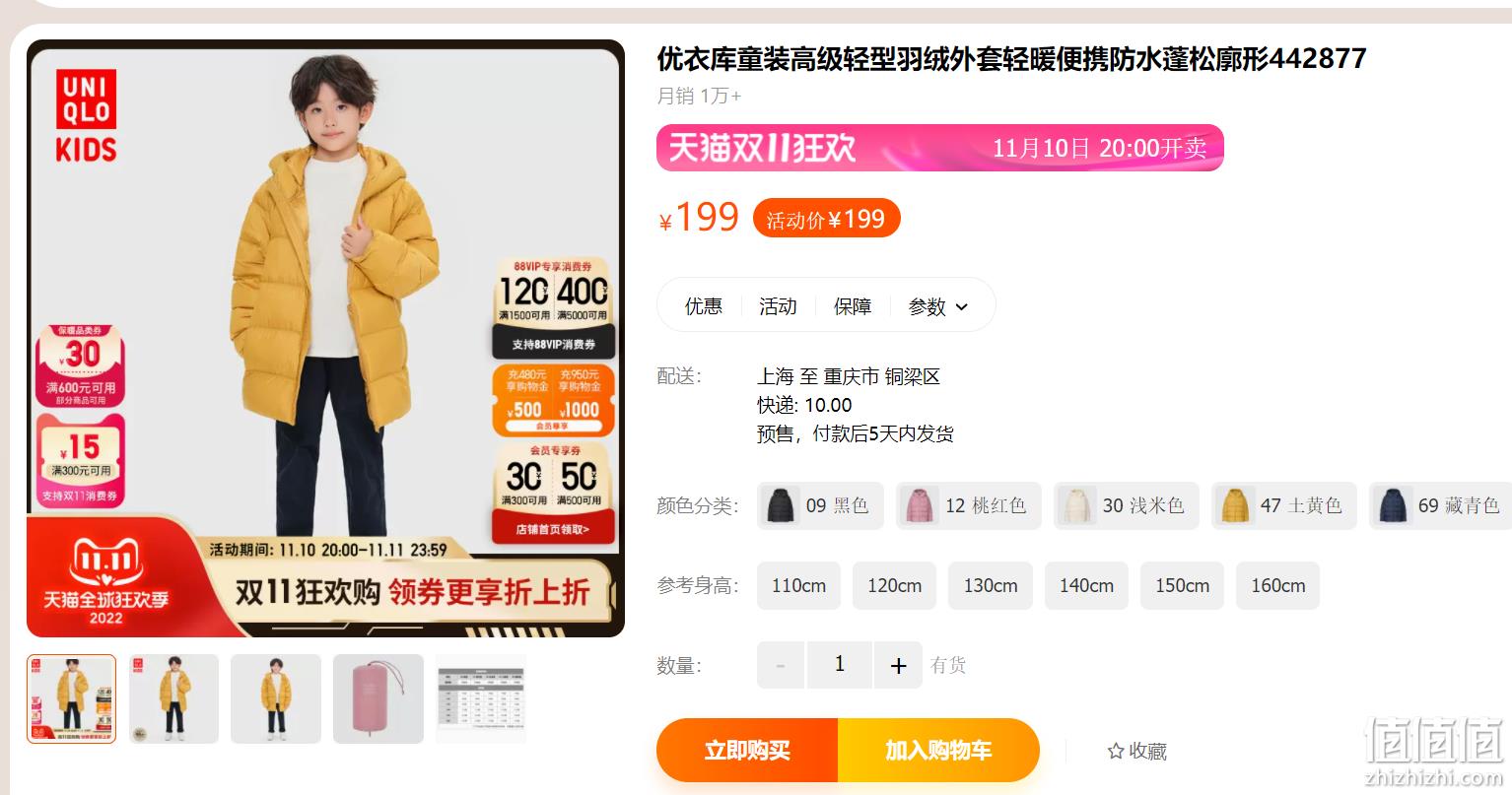
Task: Choose the 12 桃红色 pink jacket swatch
Action: pos(968,506)
